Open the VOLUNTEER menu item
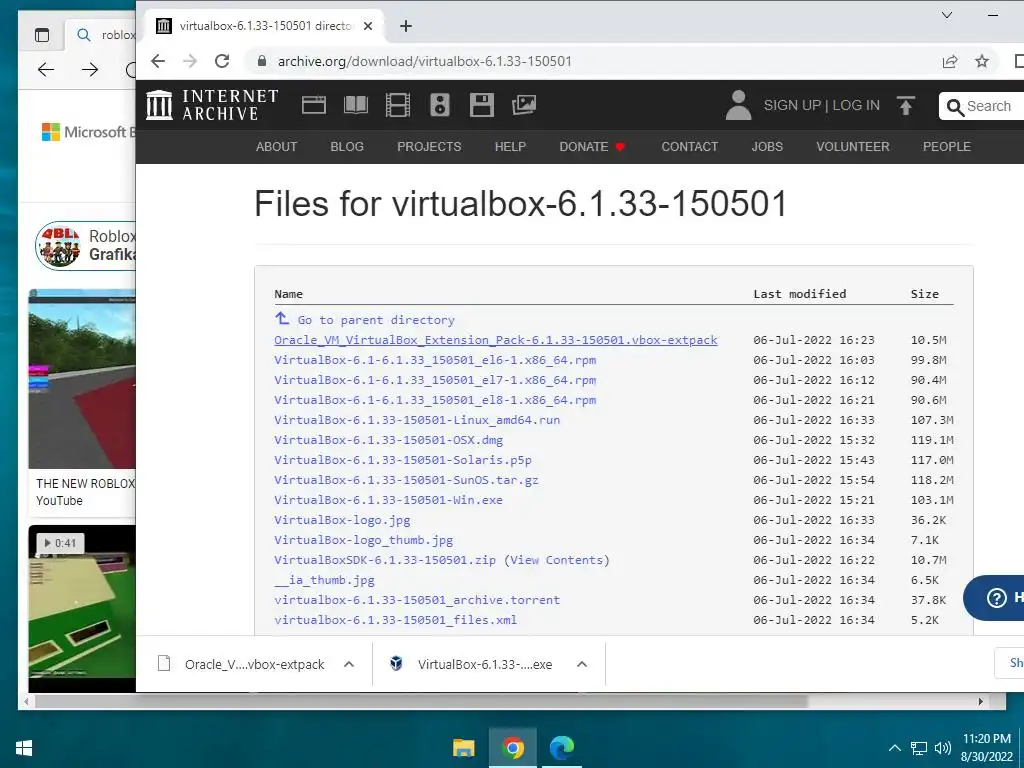The image size is (1024, 768). pyautogui.click(x=852, y=146)
